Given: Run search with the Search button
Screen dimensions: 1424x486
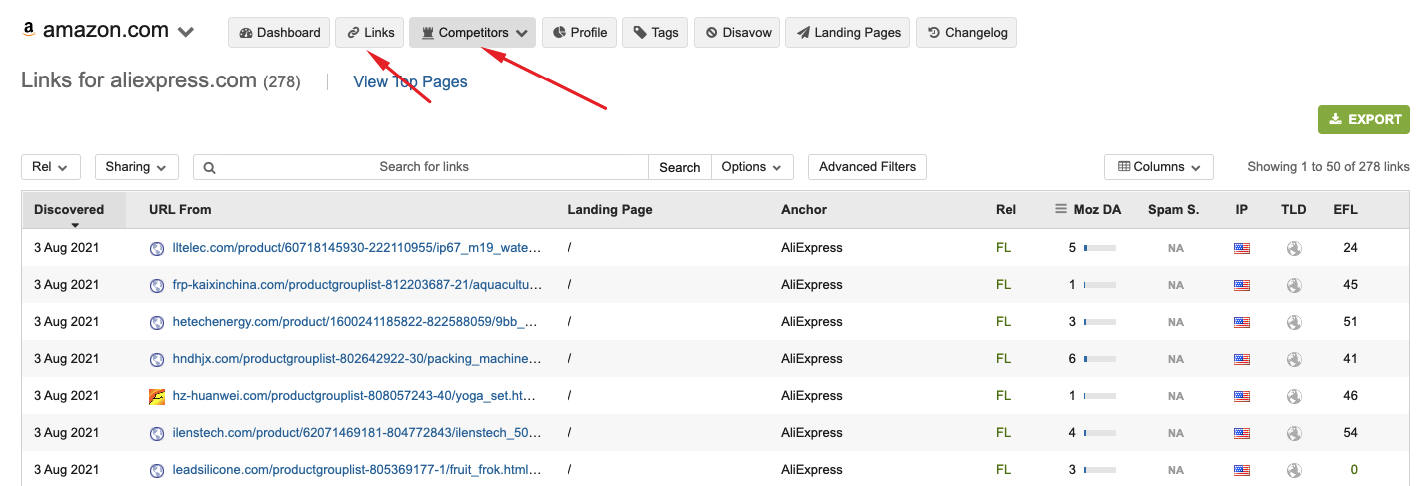Looking at the screenshot, I should [x=679, y=167].
